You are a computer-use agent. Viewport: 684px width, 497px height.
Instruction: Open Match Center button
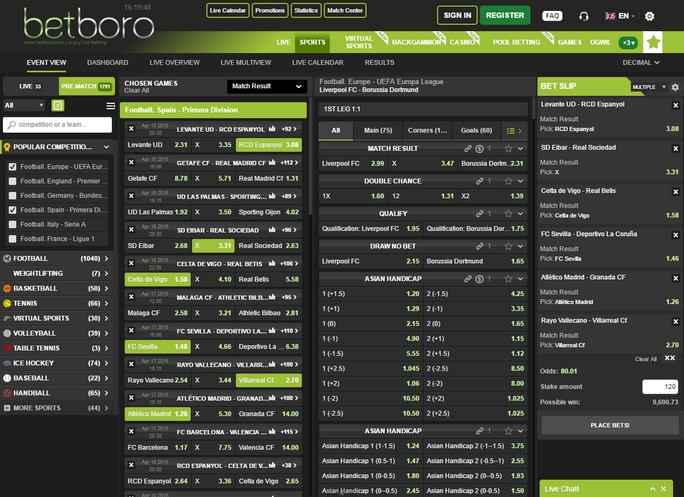[x=345, y=10]
